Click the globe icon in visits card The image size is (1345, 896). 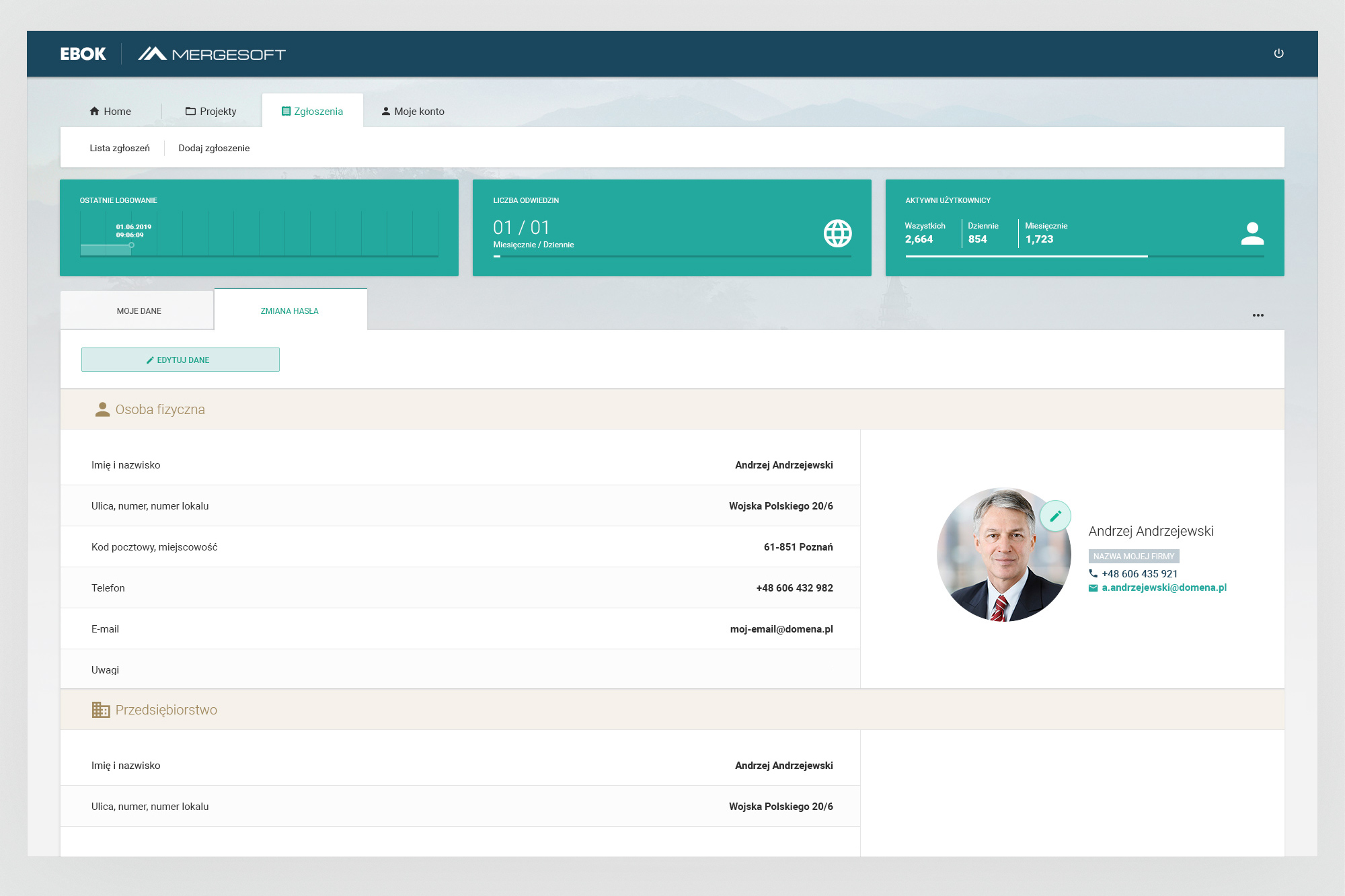click(x=837, y=233)
